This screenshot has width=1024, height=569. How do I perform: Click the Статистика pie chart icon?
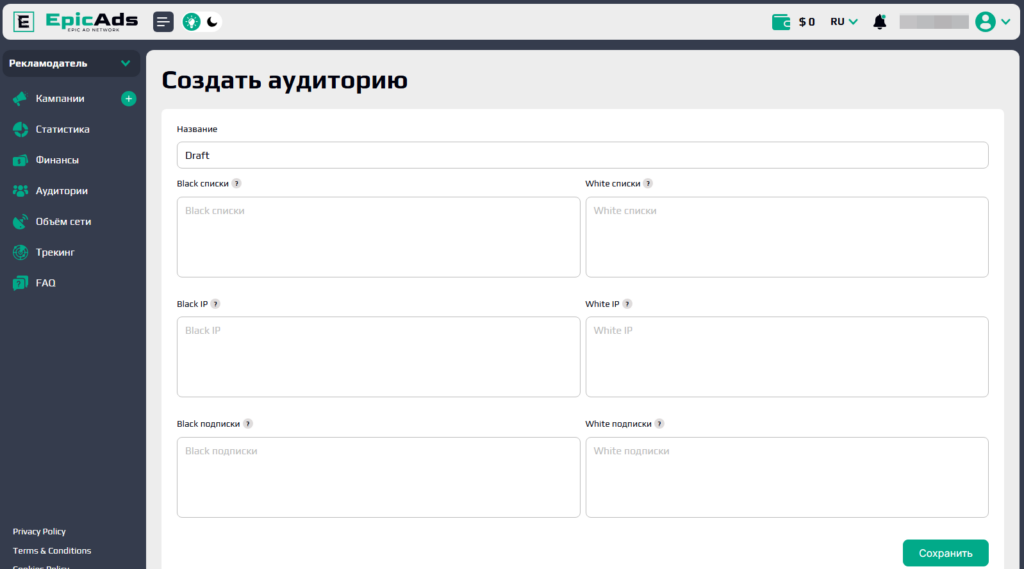20,129
